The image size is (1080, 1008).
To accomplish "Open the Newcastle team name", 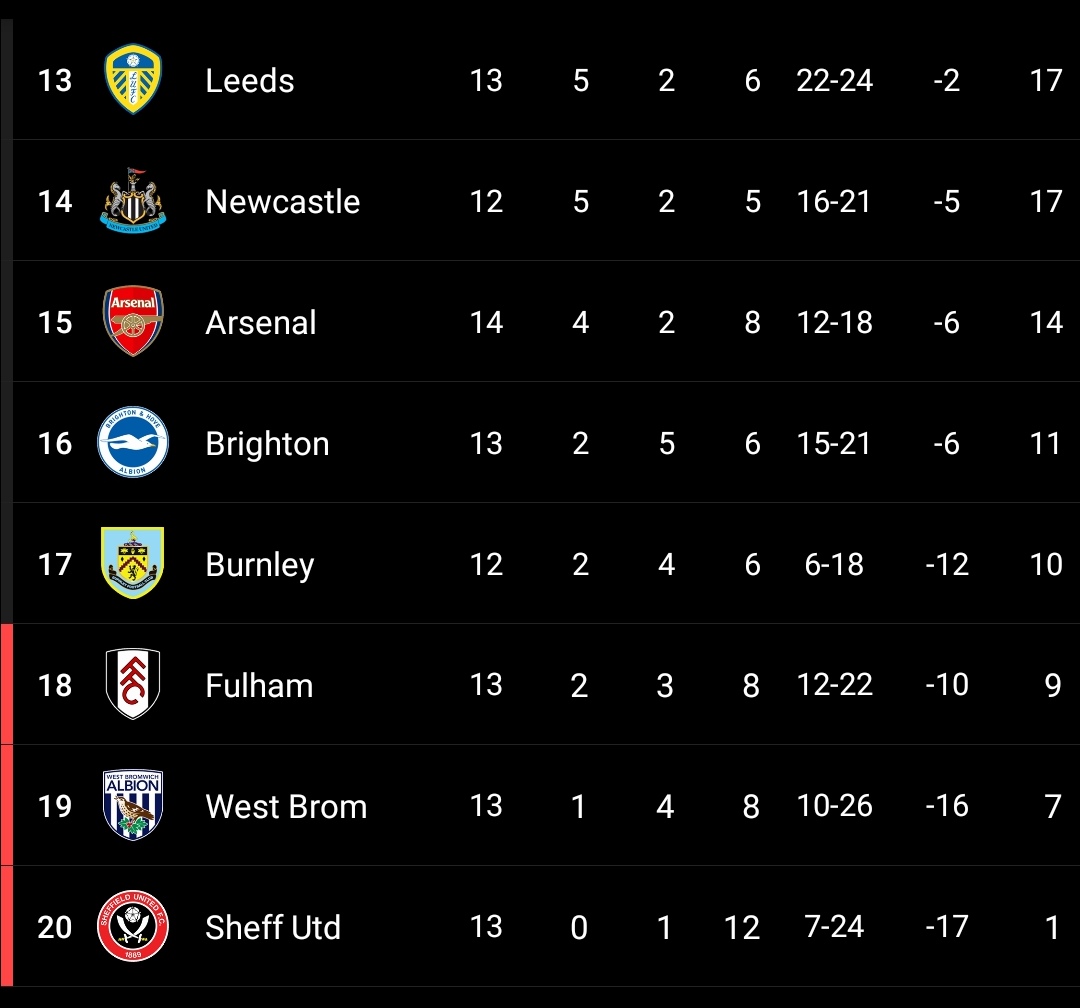I will [283, 202].
